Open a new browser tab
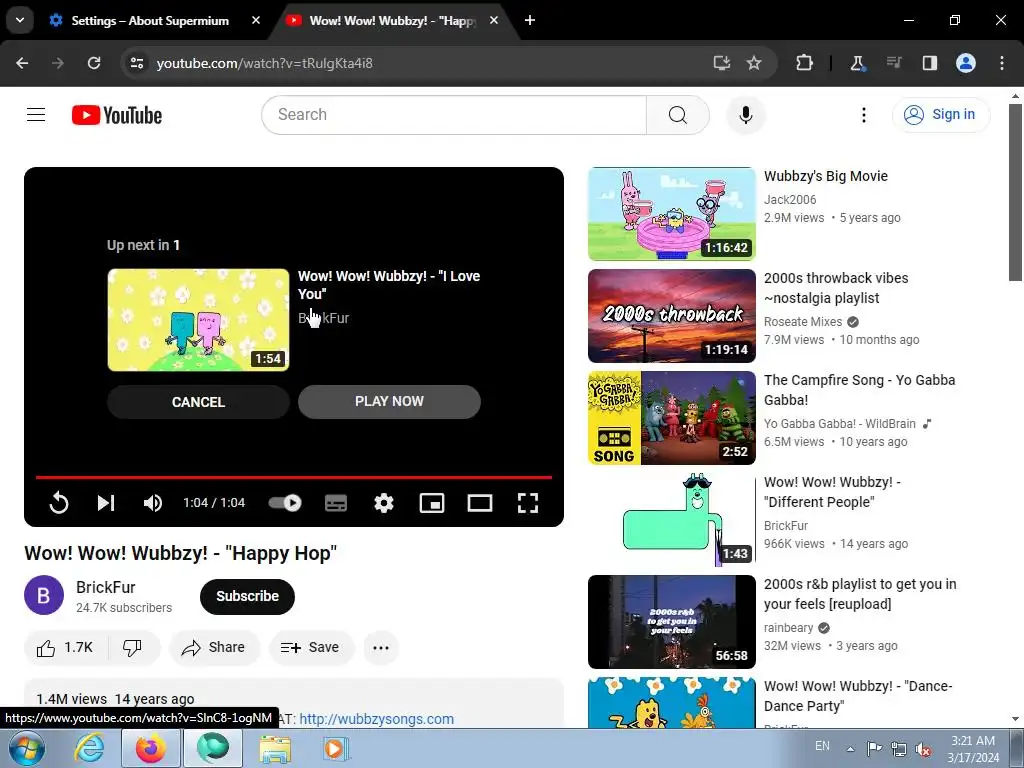 (530, 20)
